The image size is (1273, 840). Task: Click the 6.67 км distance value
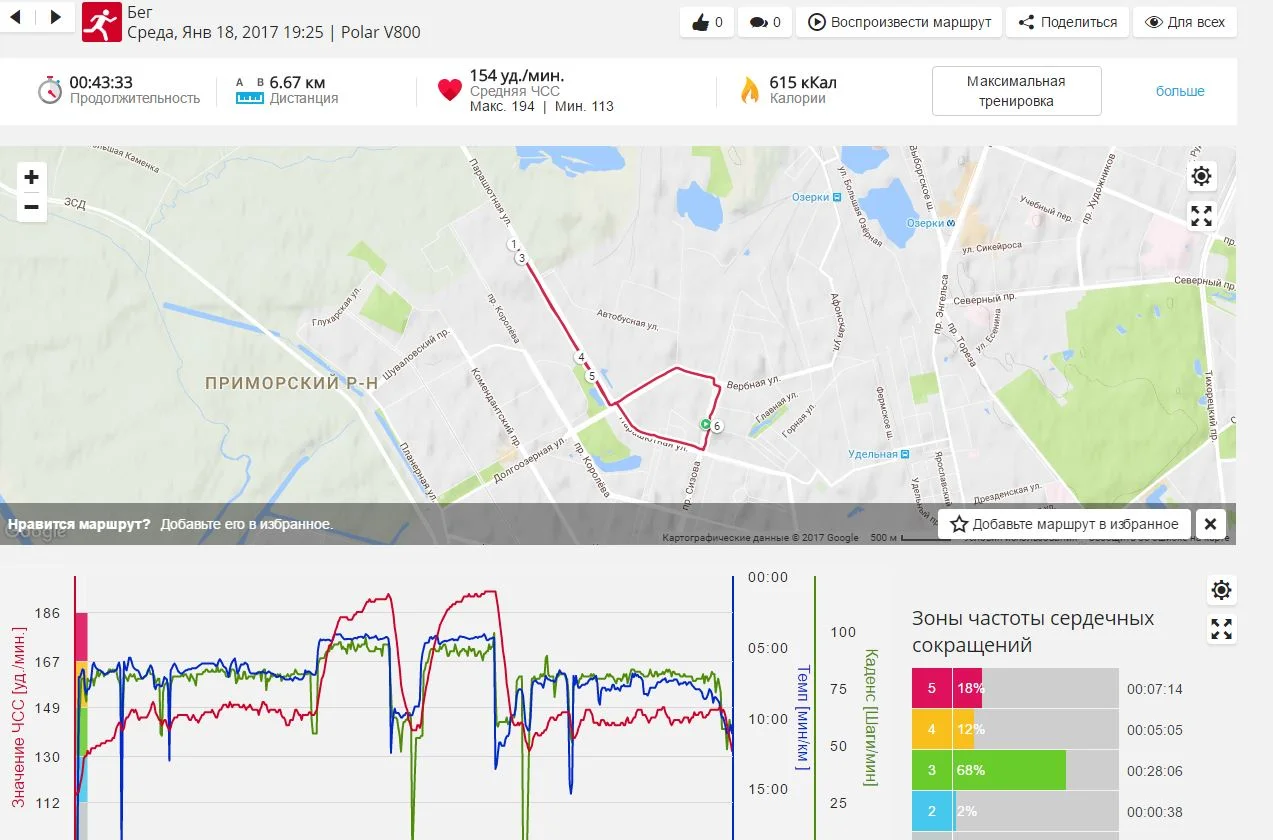point(298,82)
